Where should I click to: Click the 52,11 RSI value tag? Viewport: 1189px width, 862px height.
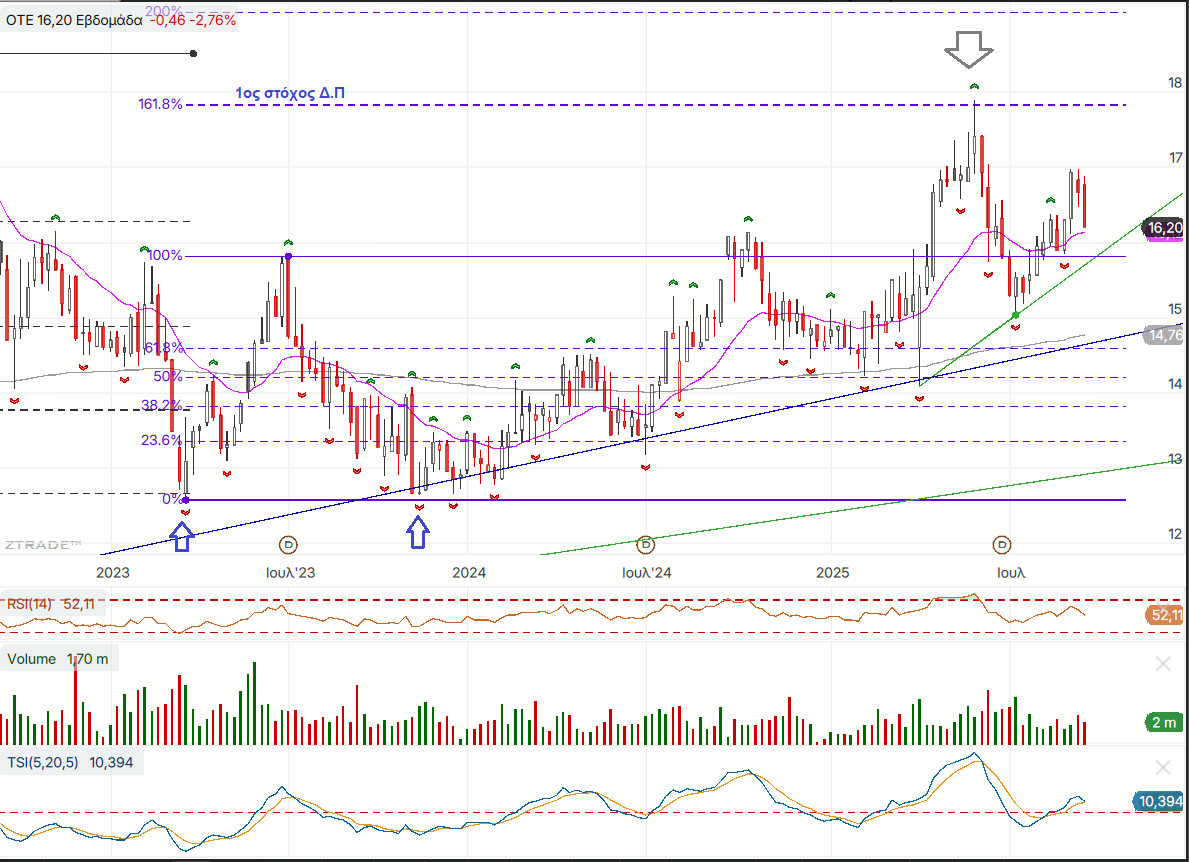[x=1165, y=615]
